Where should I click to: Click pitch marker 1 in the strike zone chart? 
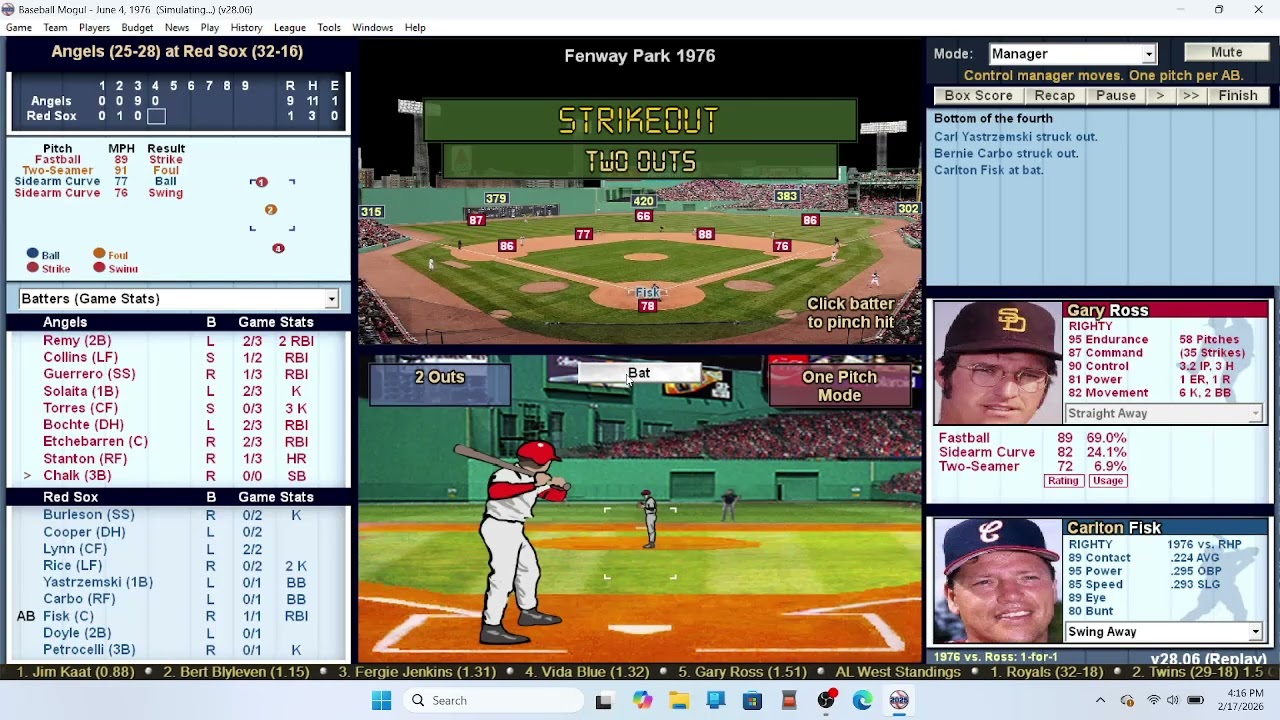click(x=261, y=182)
